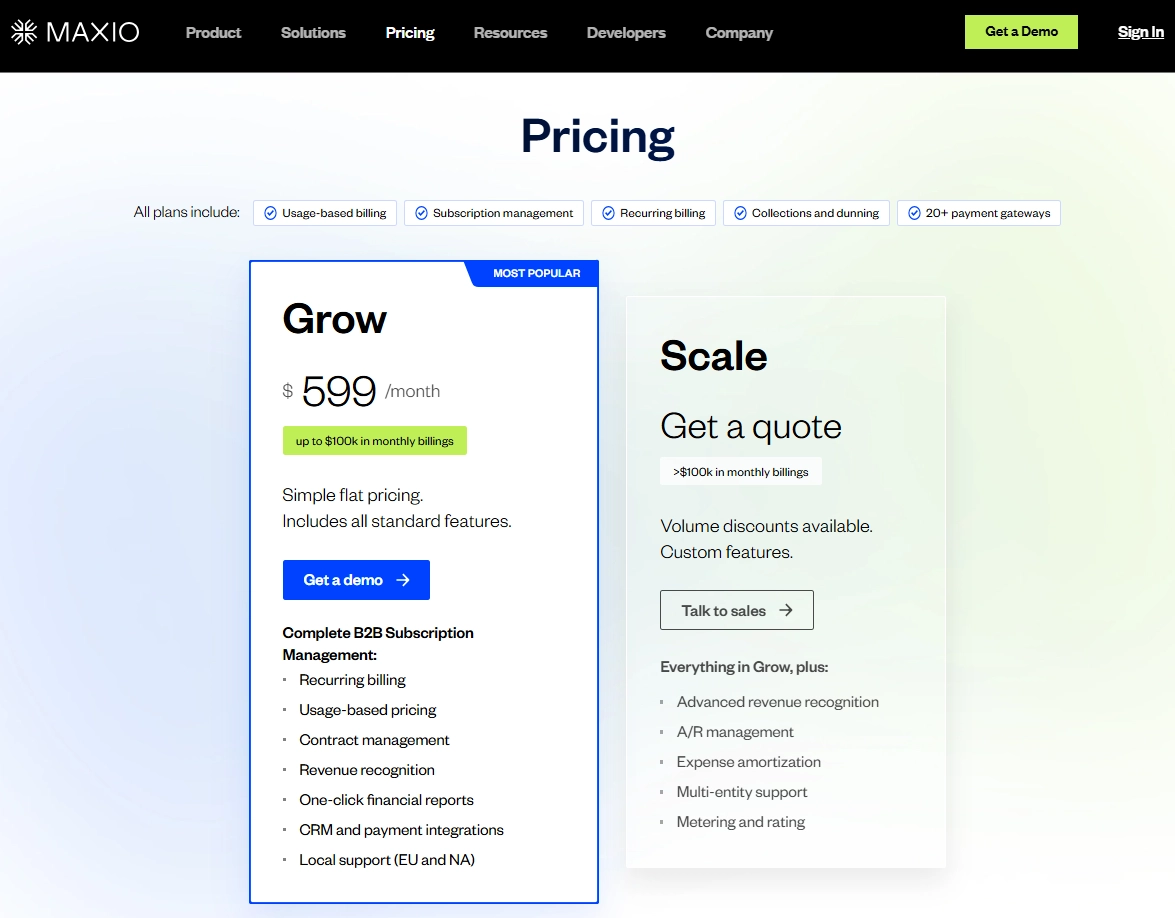
Task: Open the Company navigation link
Action: (739, 32)
